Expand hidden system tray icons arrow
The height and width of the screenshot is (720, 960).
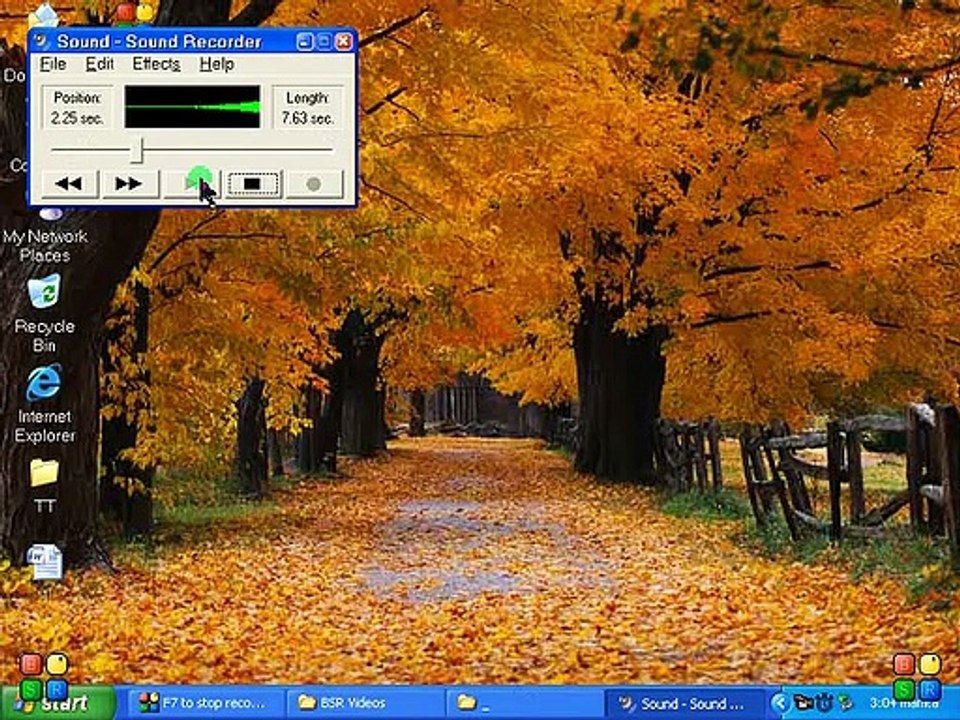779,703
